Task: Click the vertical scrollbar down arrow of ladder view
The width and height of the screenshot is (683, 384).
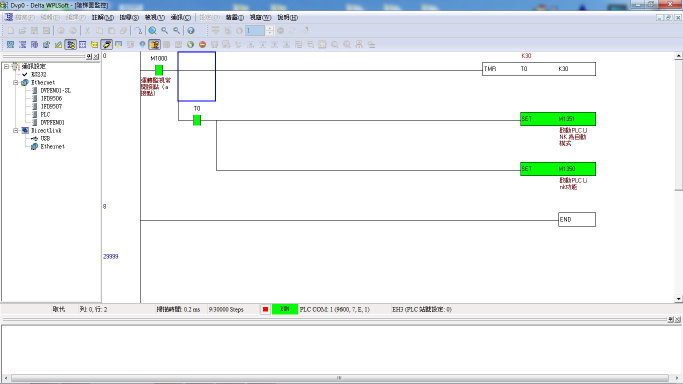Action: [679, 299]
